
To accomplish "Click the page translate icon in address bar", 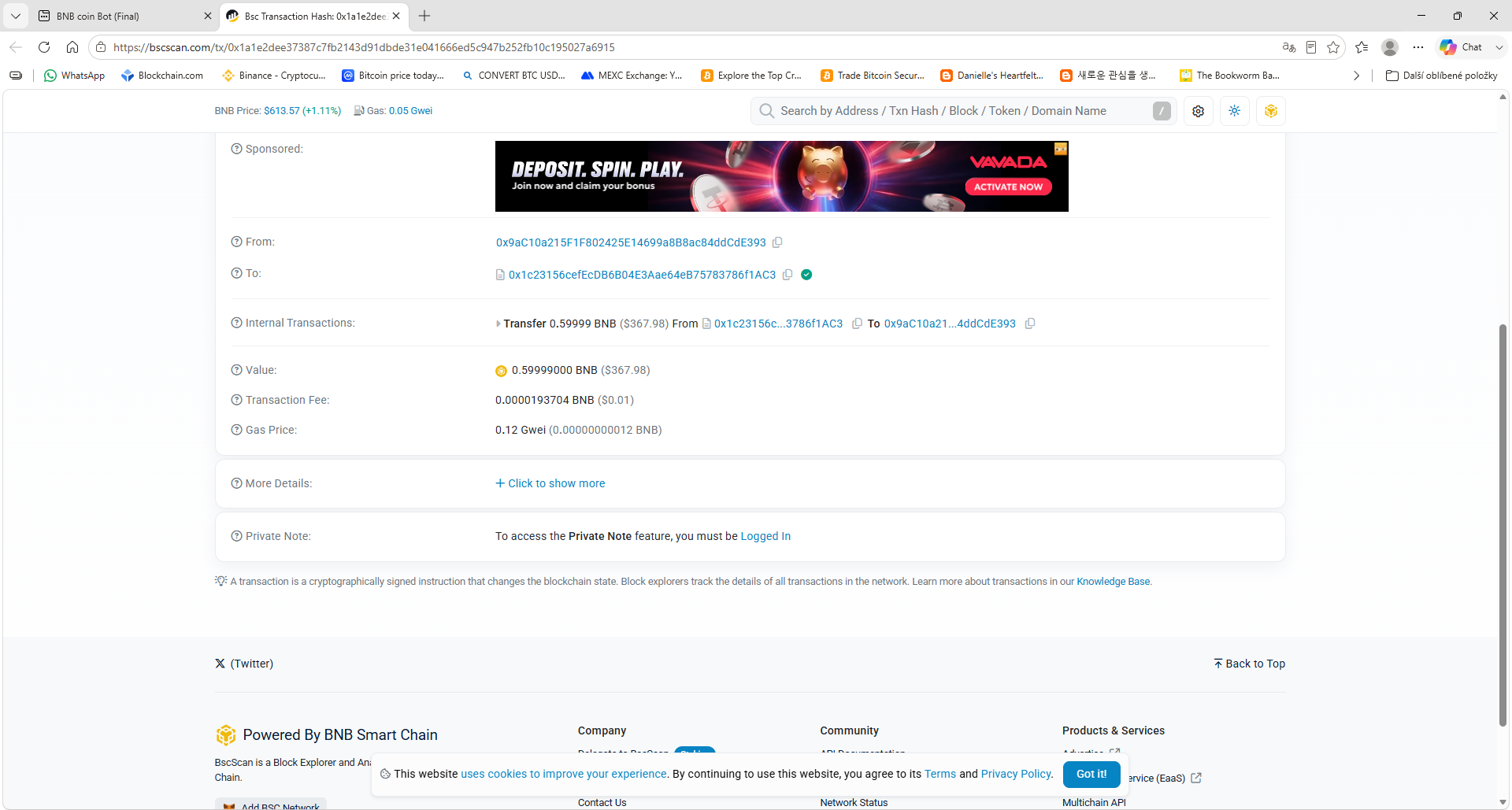I will tap(1289, 47).
